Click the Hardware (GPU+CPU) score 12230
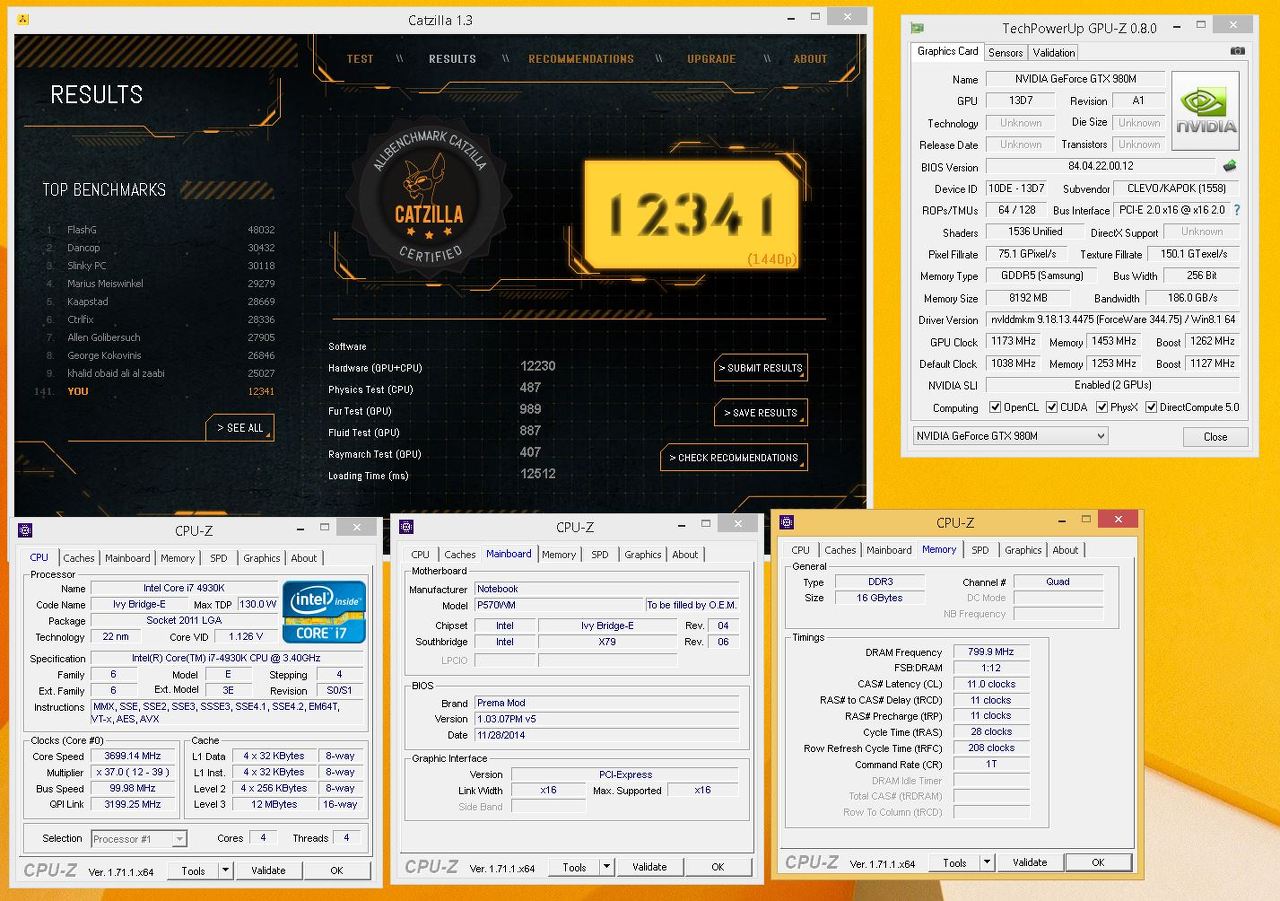The width and height of the screenshot is (1280, 901). [538, 366]
